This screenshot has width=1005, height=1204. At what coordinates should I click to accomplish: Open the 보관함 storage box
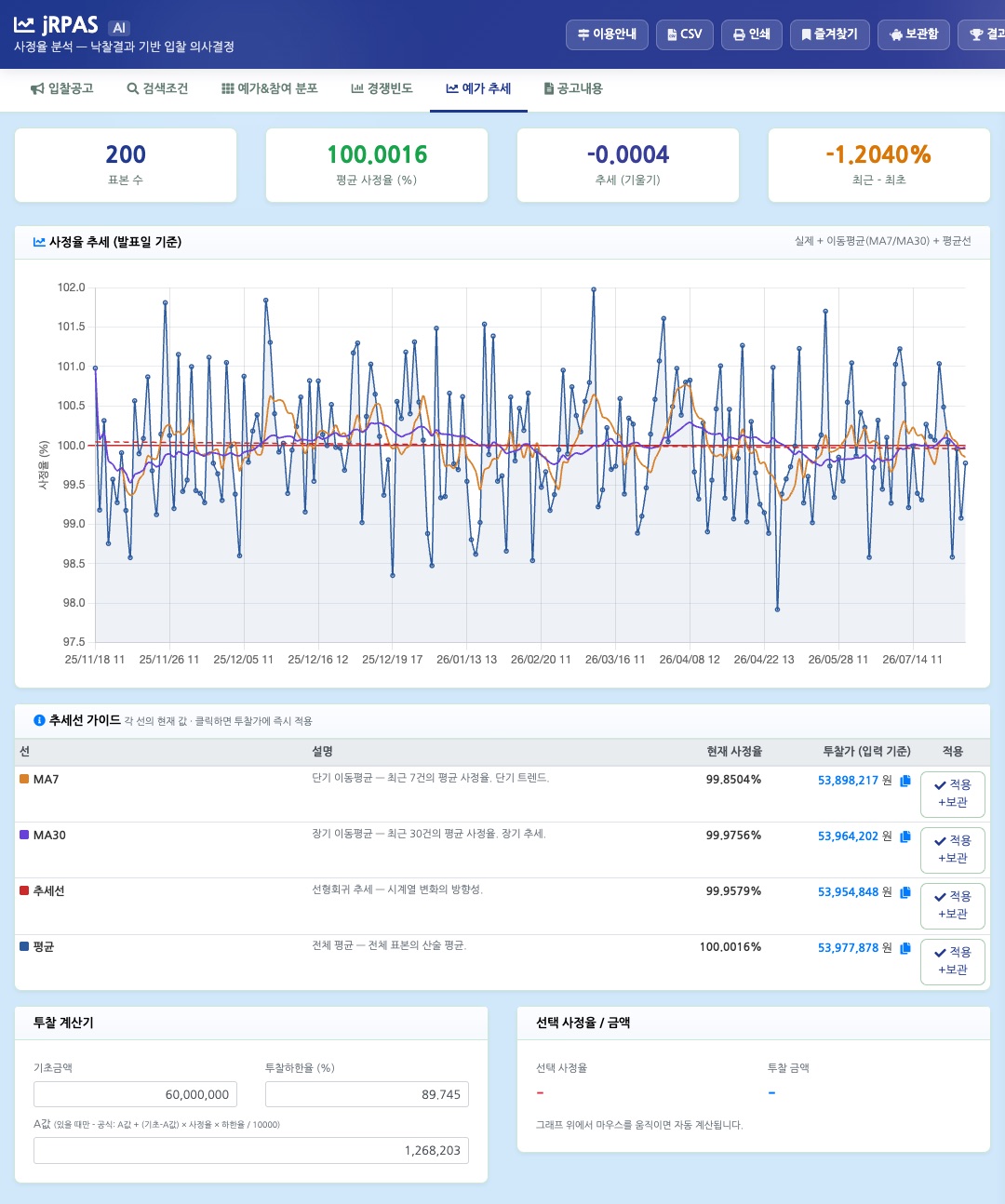914,34
